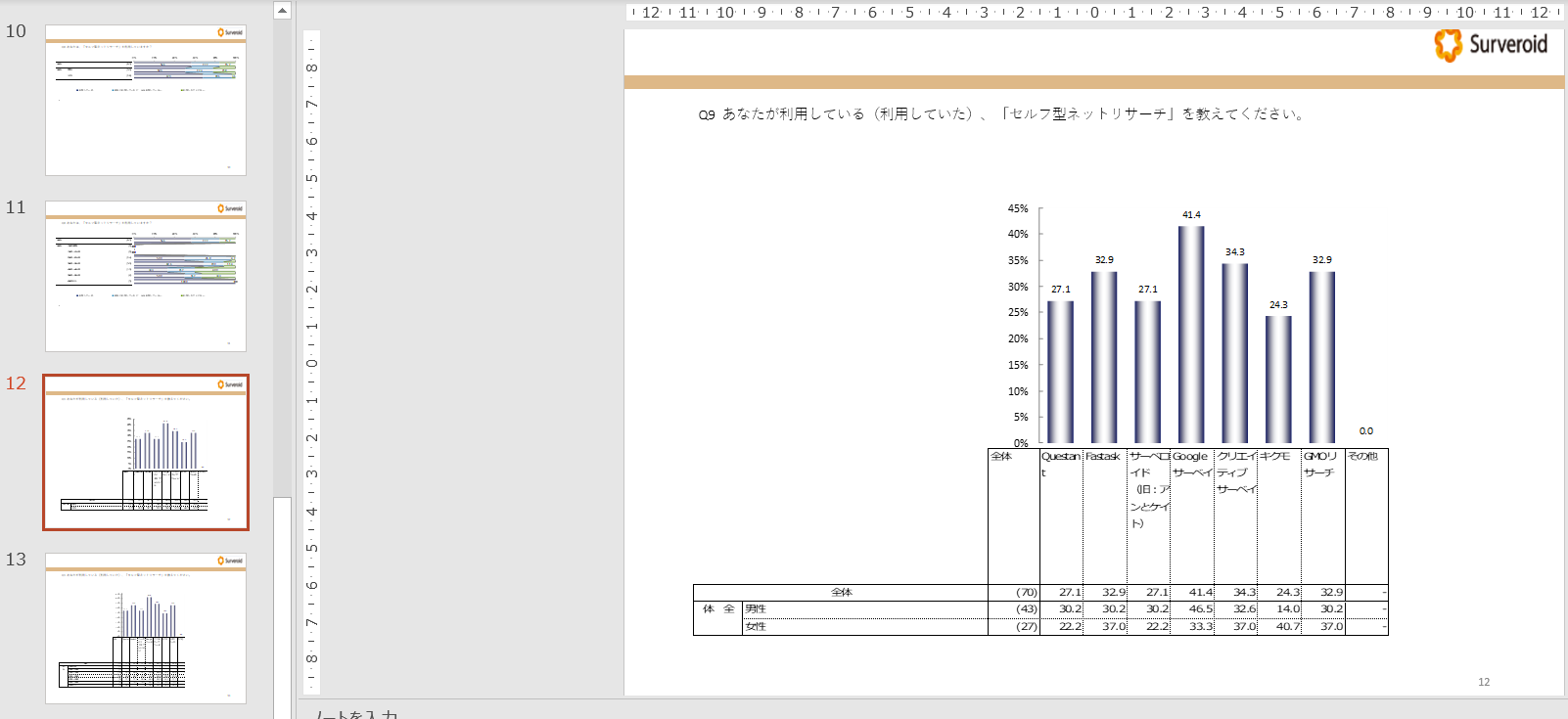Click the slide page number 12
Screen dimensions: 1568x719
tap(1484, 682)
